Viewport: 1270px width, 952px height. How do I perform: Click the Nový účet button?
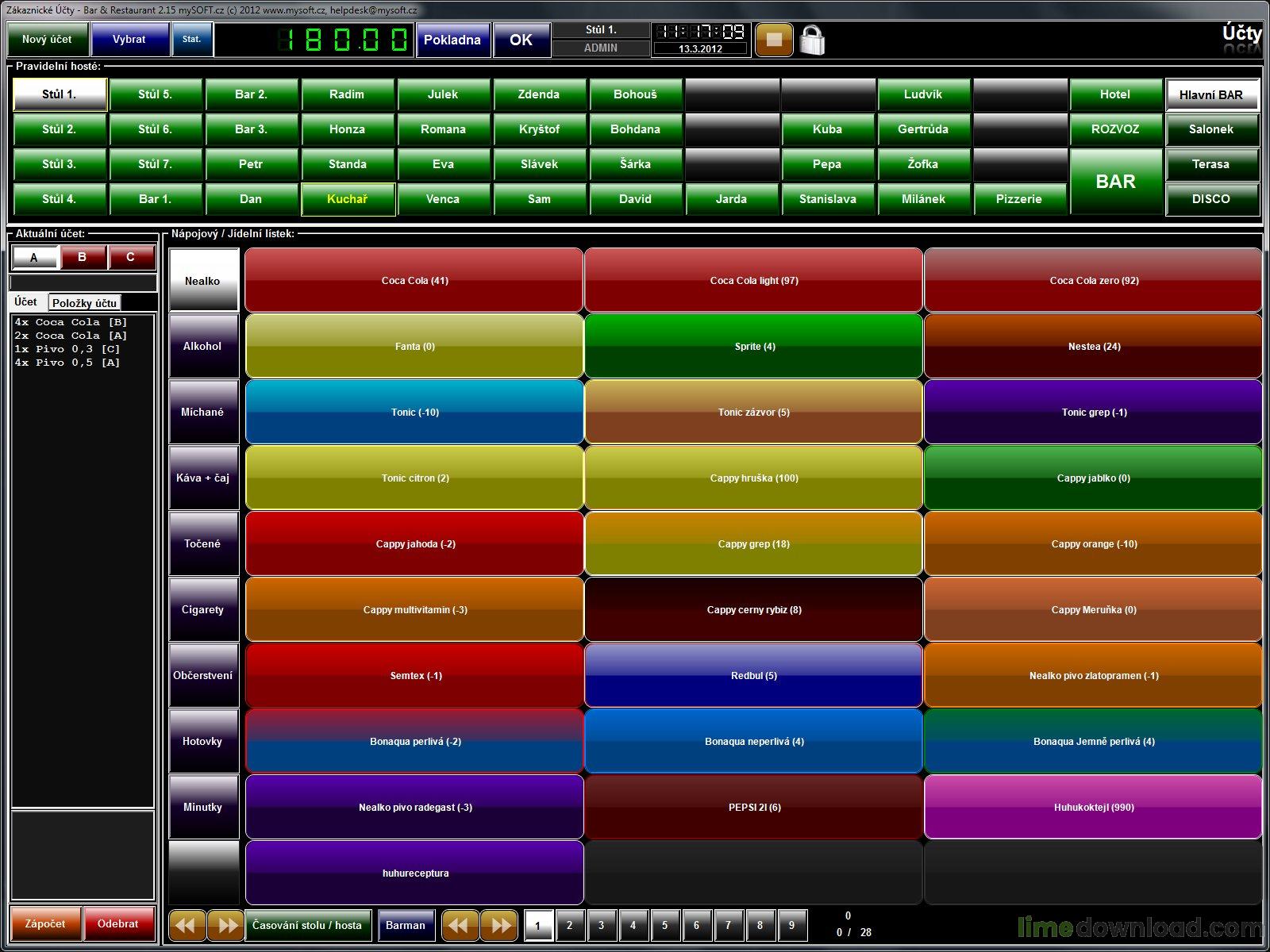pos(47,39)
